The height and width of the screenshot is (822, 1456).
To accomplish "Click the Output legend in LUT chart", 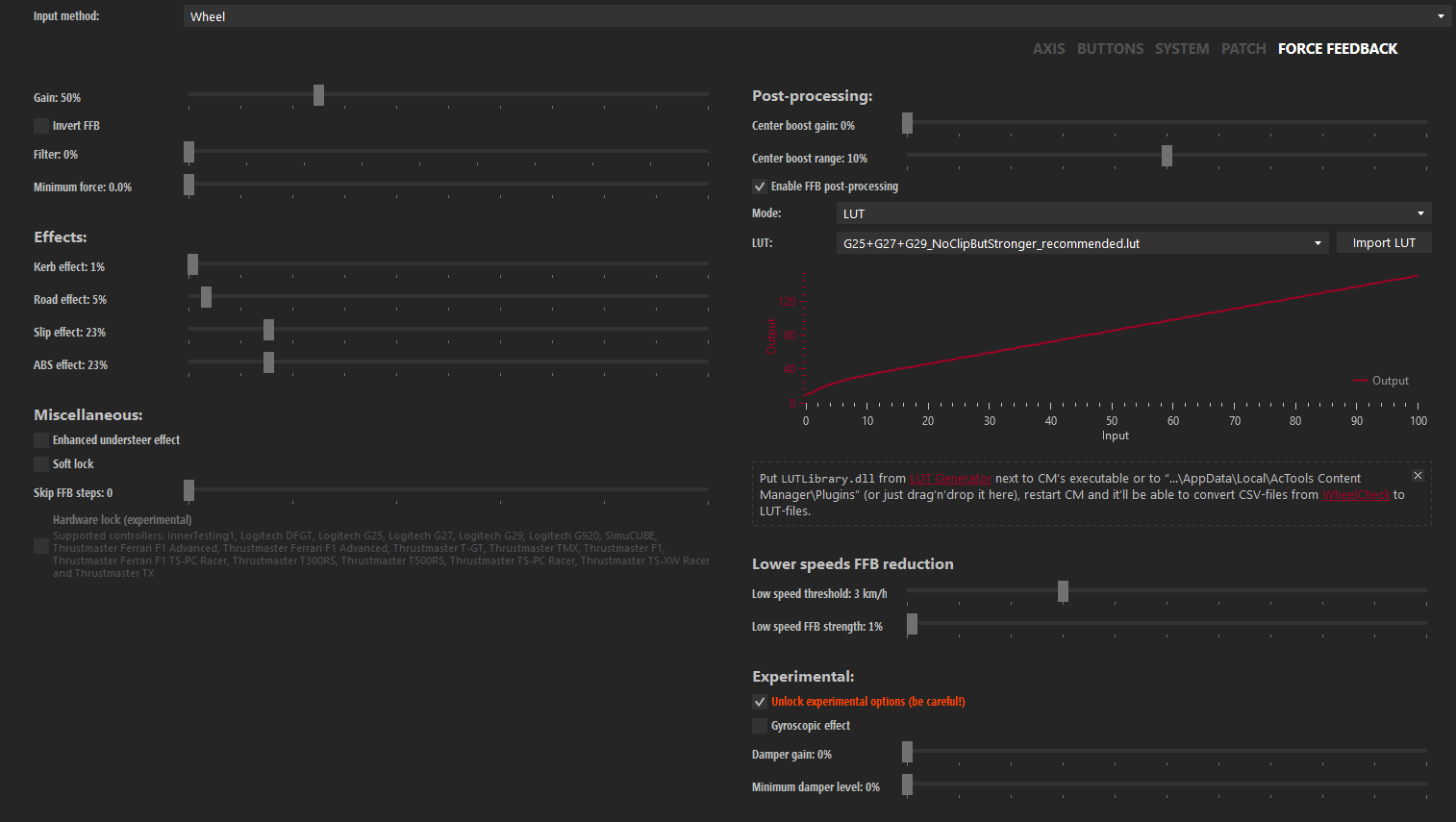I will pyautogui.click(x=1381, y=381).
